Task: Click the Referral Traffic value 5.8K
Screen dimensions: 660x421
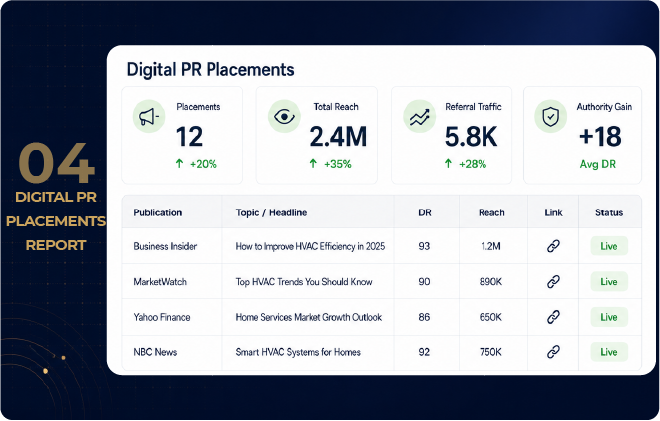Action: pos(471,137)
